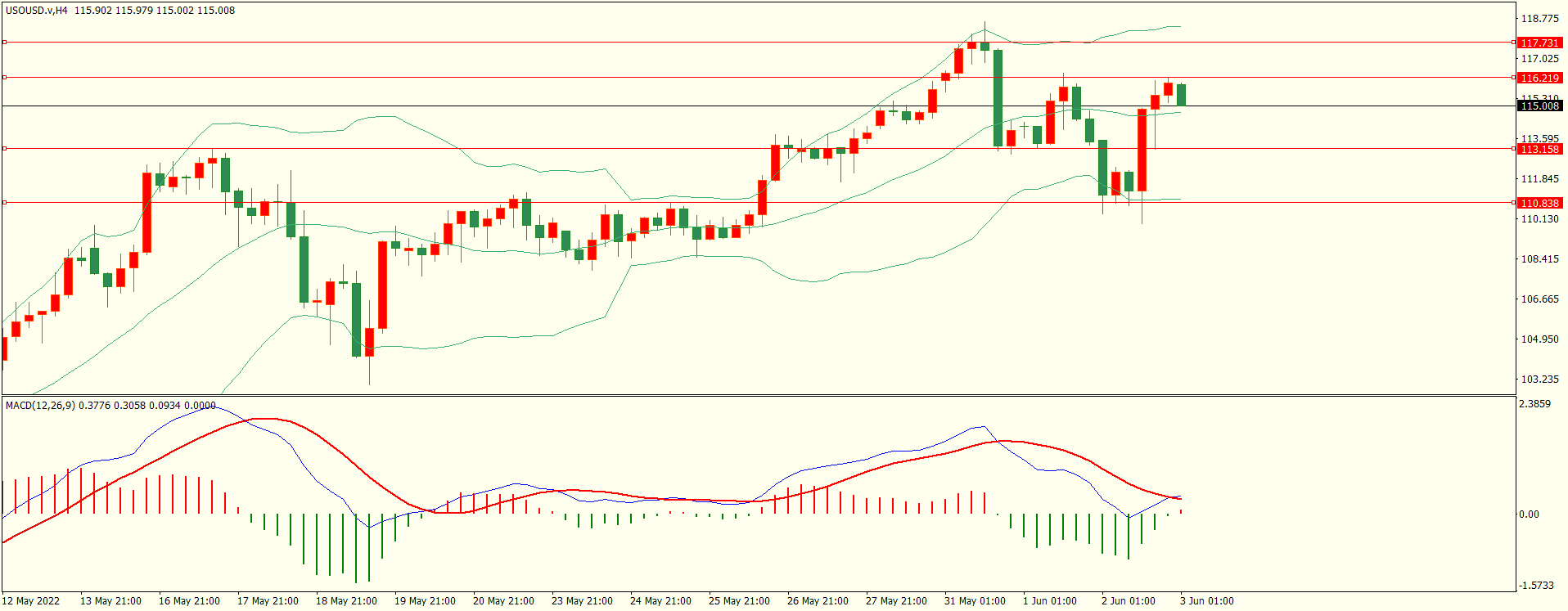Click the 117.731 red price label
The image size is (1568, 611).
tap(1539, 43)
